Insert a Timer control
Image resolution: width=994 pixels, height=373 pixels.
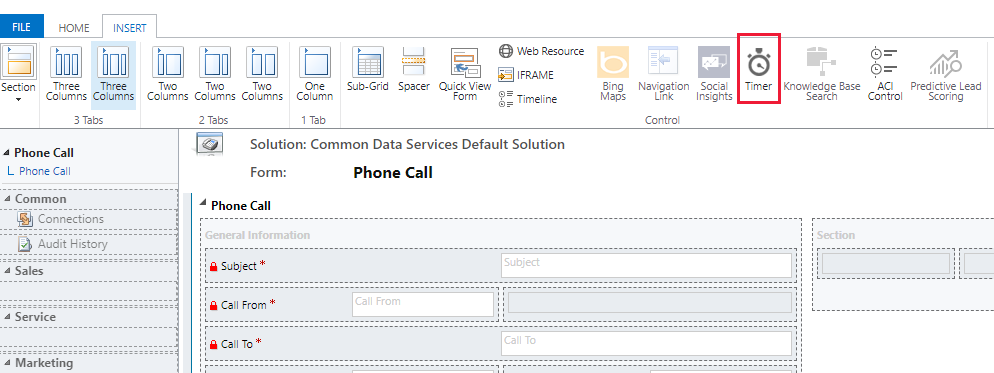click(758, 74)
